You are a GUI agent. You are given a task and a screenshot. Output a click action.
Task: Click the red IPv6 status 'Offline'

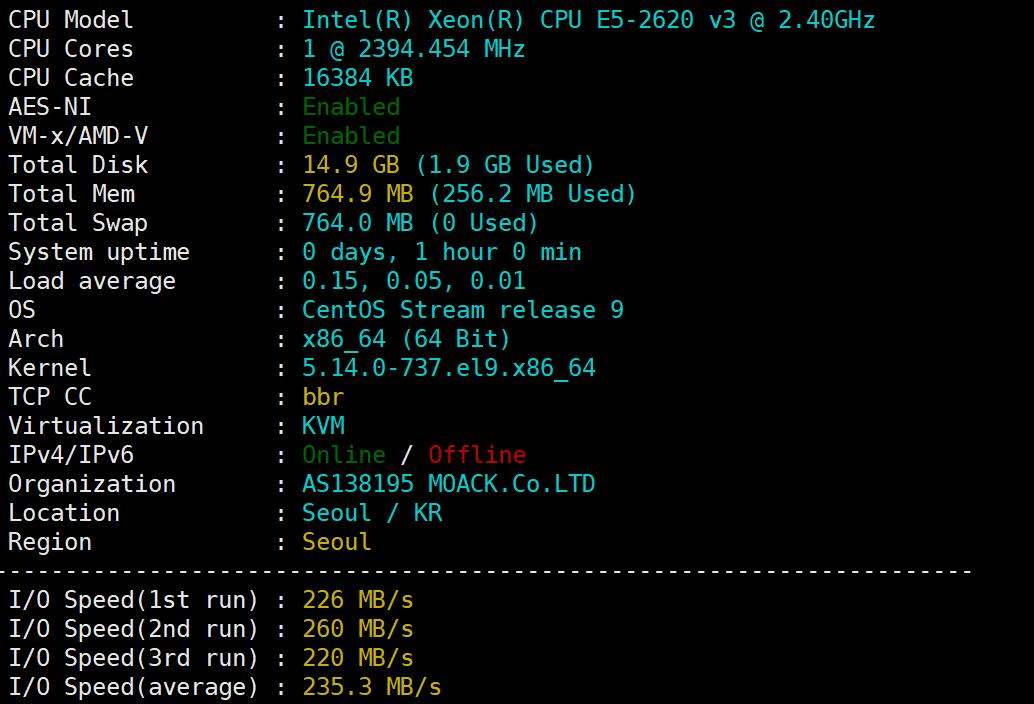tap(477, 455)
